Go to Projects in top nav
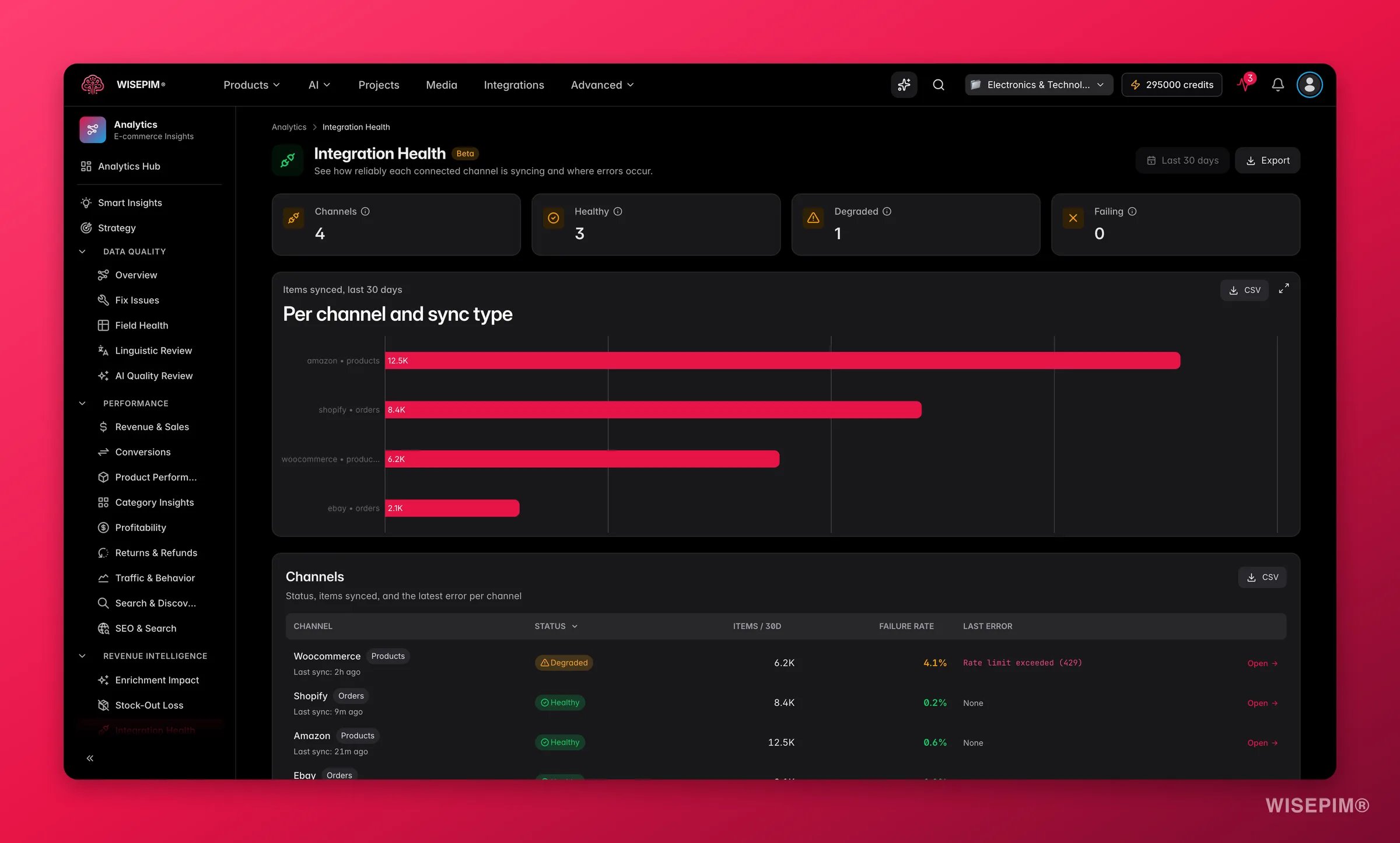The image size is (1400, 843). [379, 85]
